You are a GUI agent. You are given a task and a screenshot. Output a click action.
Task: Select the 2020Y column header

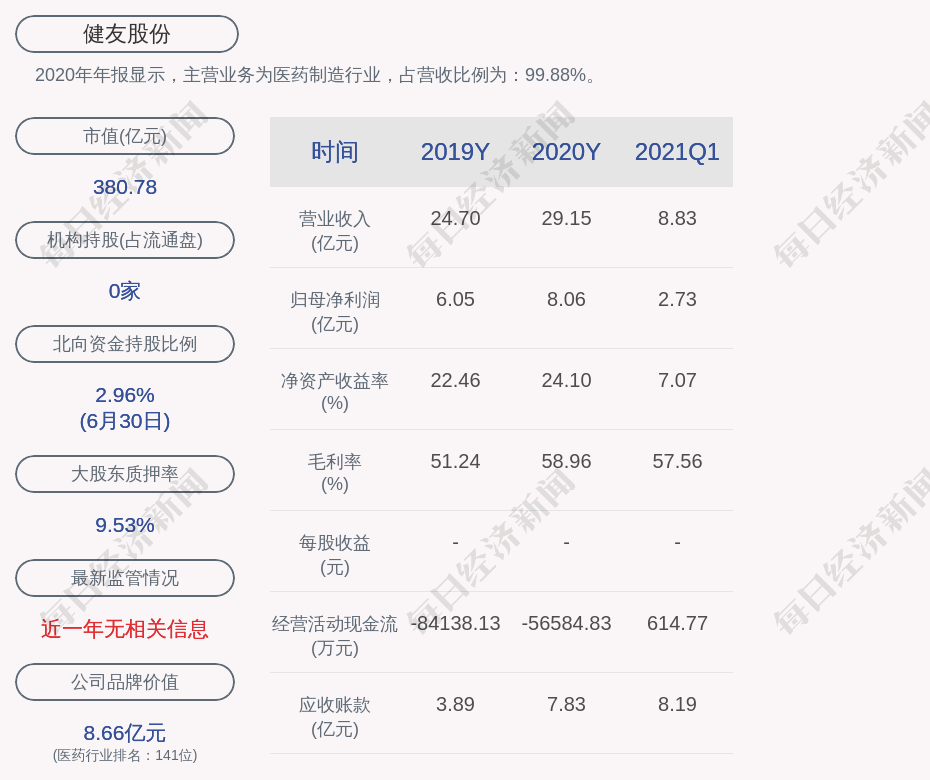(566, 152)
